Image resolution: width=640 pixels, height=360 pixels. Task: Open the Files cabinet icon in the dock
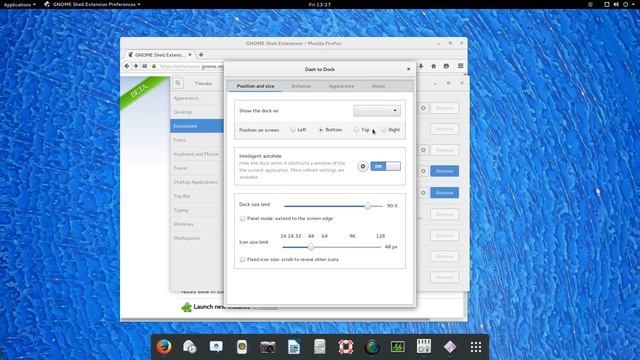pyautogui.click(x=320, y=347)
